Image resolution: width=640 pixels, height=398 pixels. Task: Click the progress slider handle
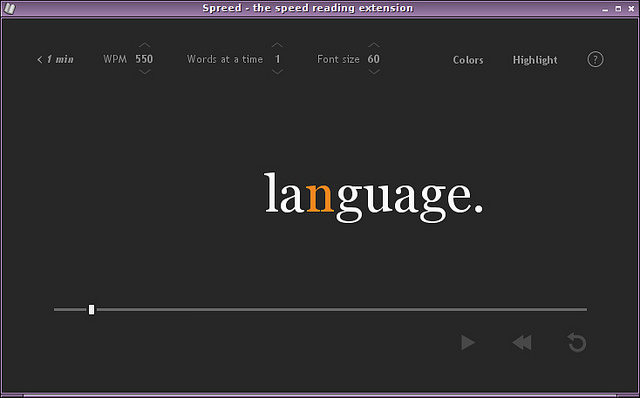[91, 309]
